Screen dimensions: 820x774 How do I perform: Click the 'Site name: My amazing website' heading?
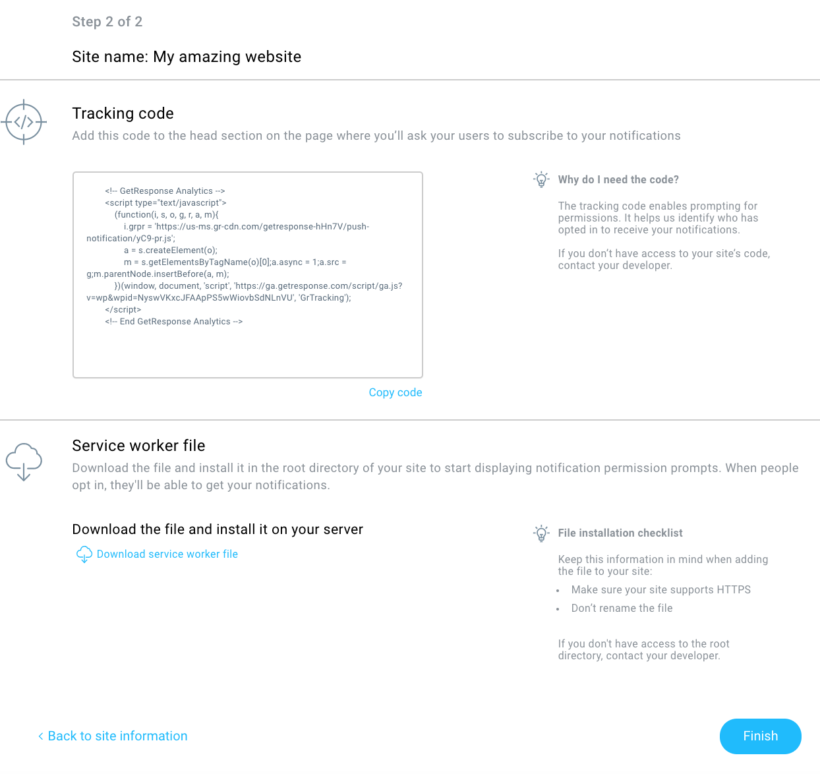(x=186, y=57)
